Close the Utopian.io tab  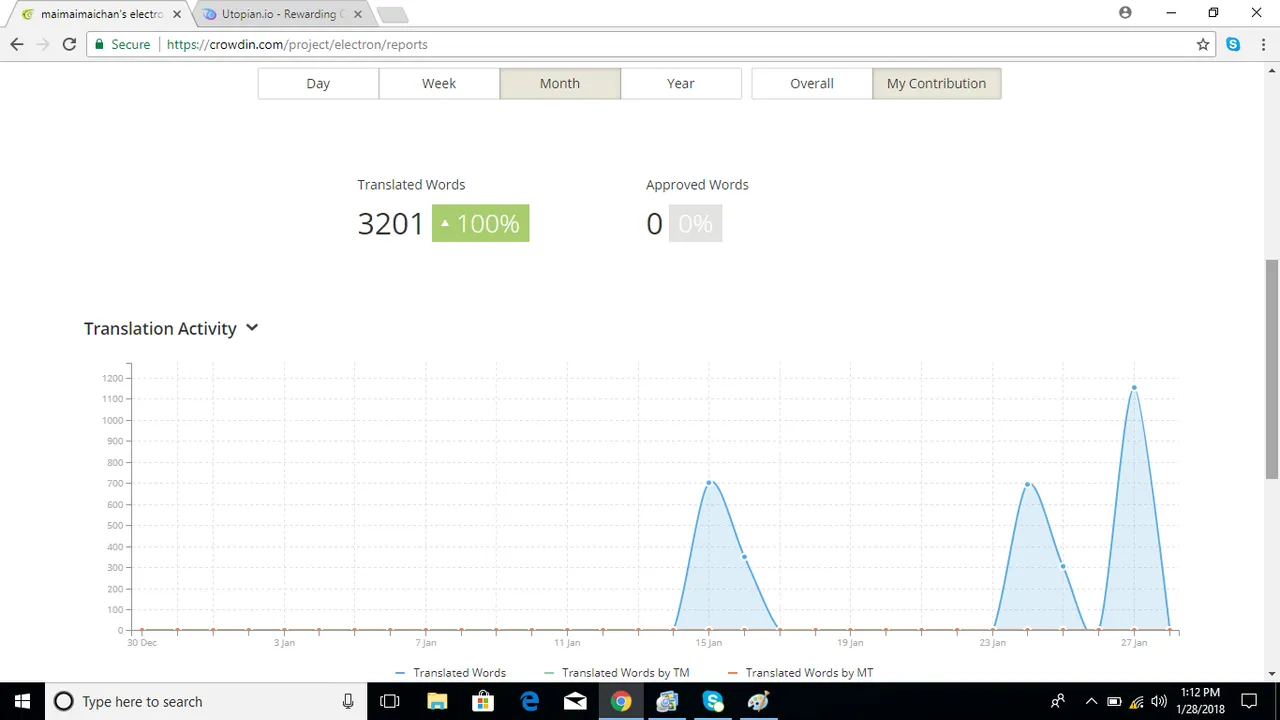point(359,14)
